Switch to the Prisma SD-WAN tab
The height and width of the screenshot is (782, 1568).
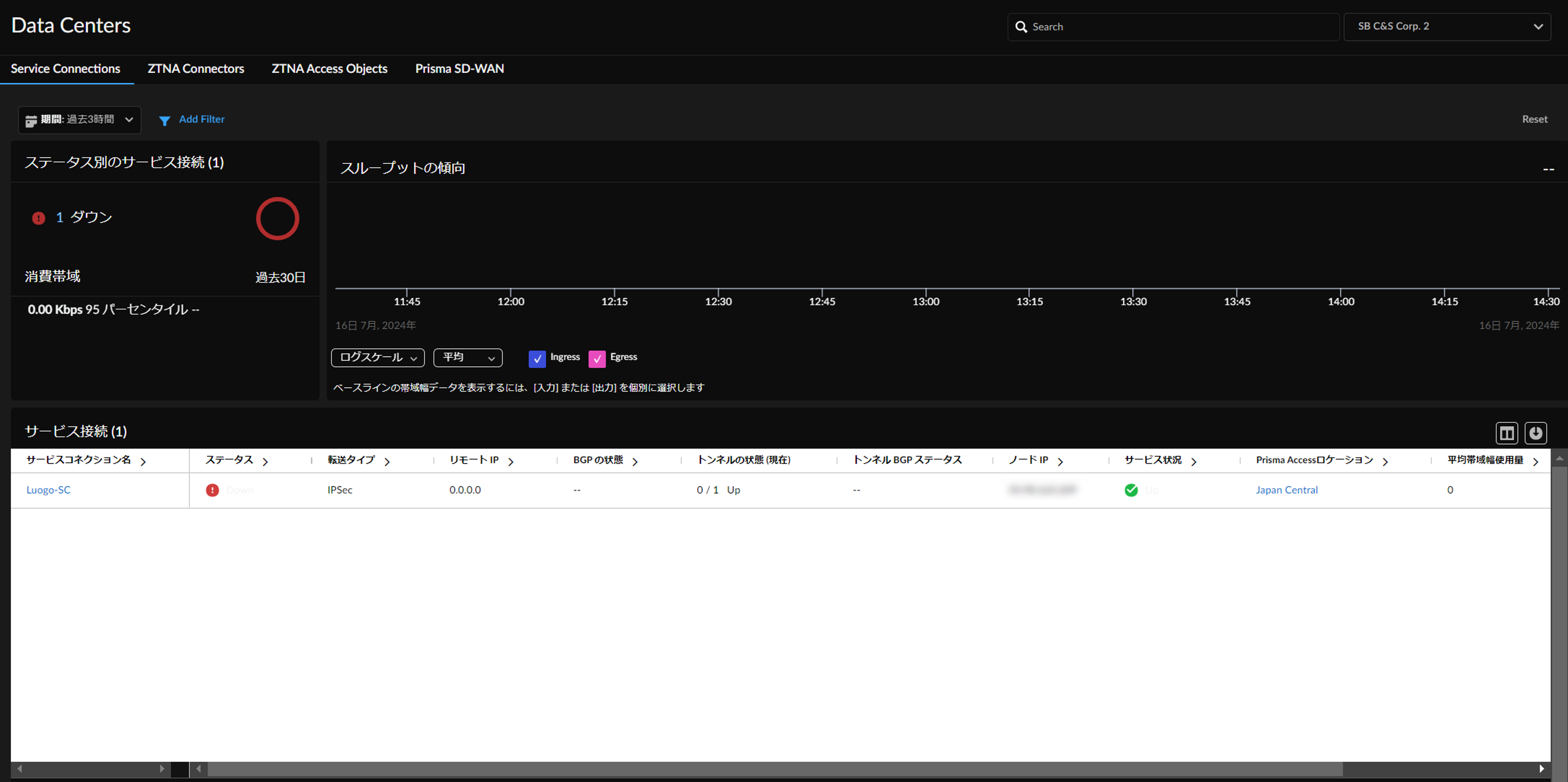(460, 69)
